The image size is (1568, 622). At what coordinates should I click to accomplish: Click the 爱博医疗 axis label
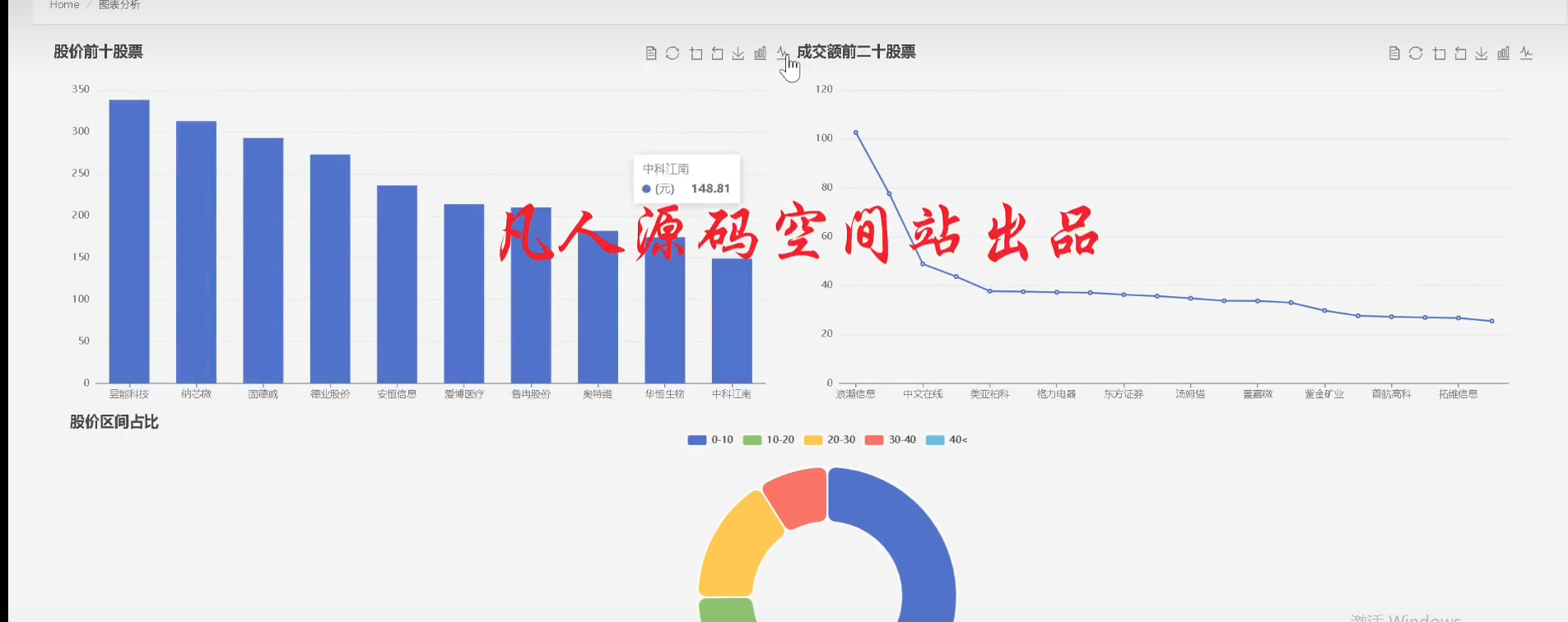pyautogui.click(x=464, y=394)
